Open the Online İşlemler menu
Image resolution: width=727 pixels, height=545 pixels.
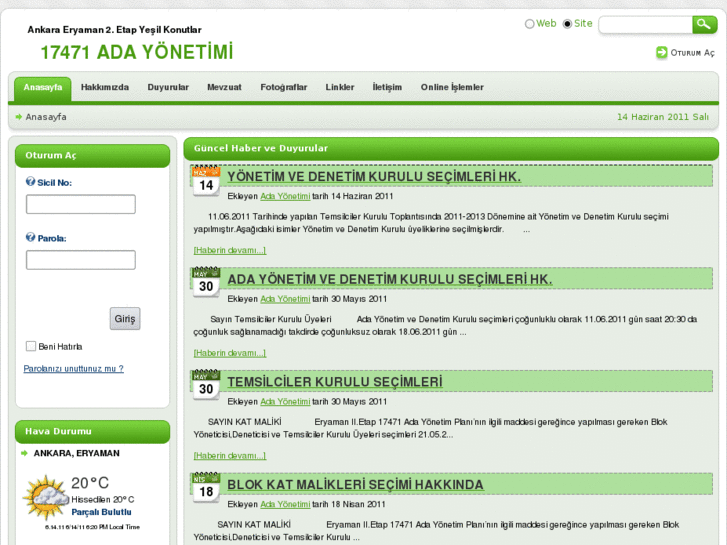(x=452, y=87)
